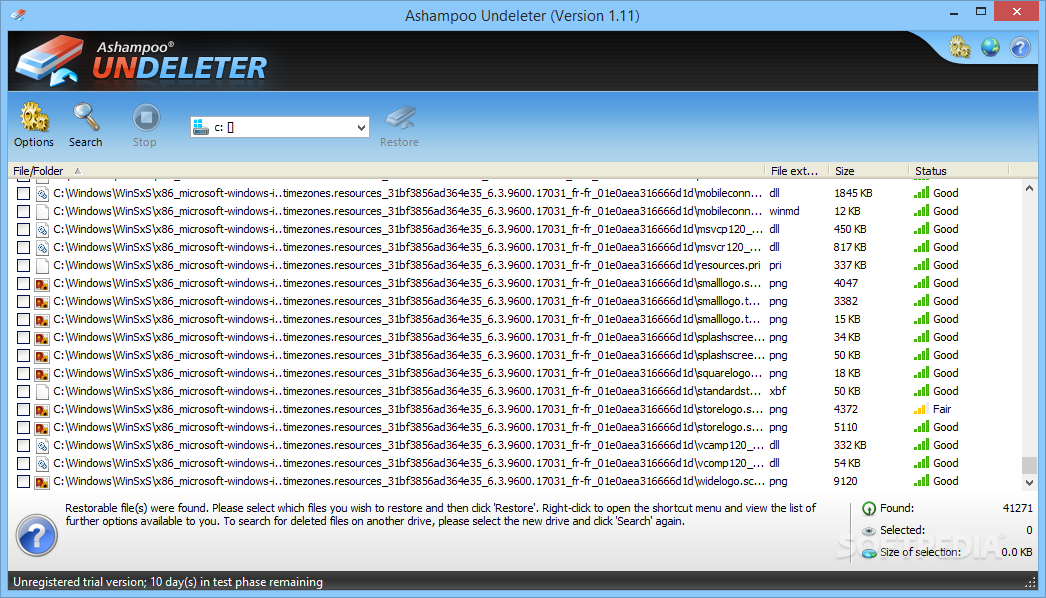The image size is (1046, 598).
Task: Click the 817 KB size cell
Action: [850, 247]
